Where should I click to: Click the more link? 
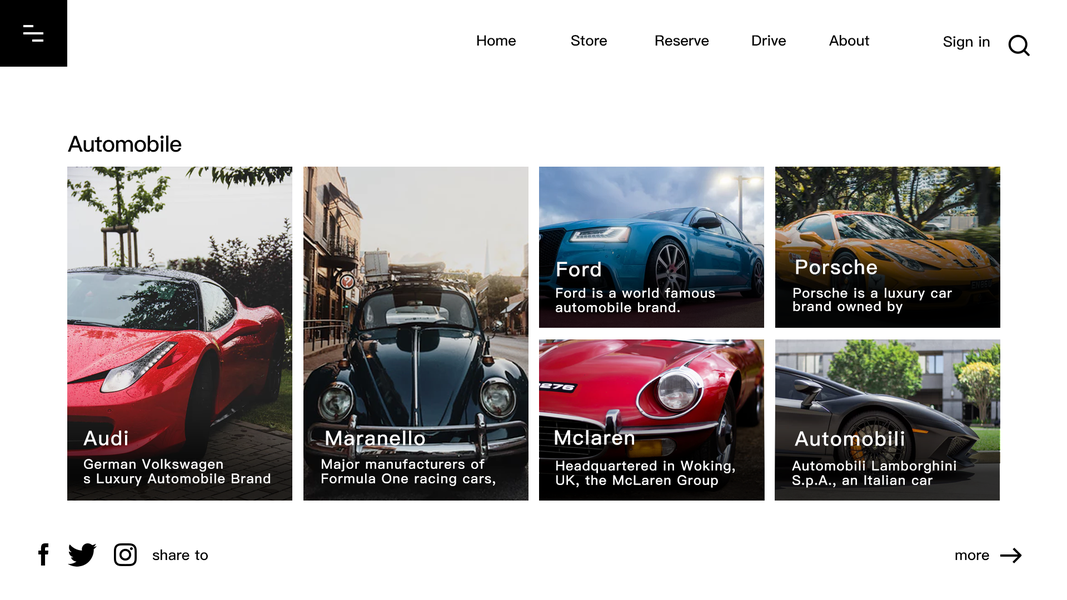pos(972,555)
